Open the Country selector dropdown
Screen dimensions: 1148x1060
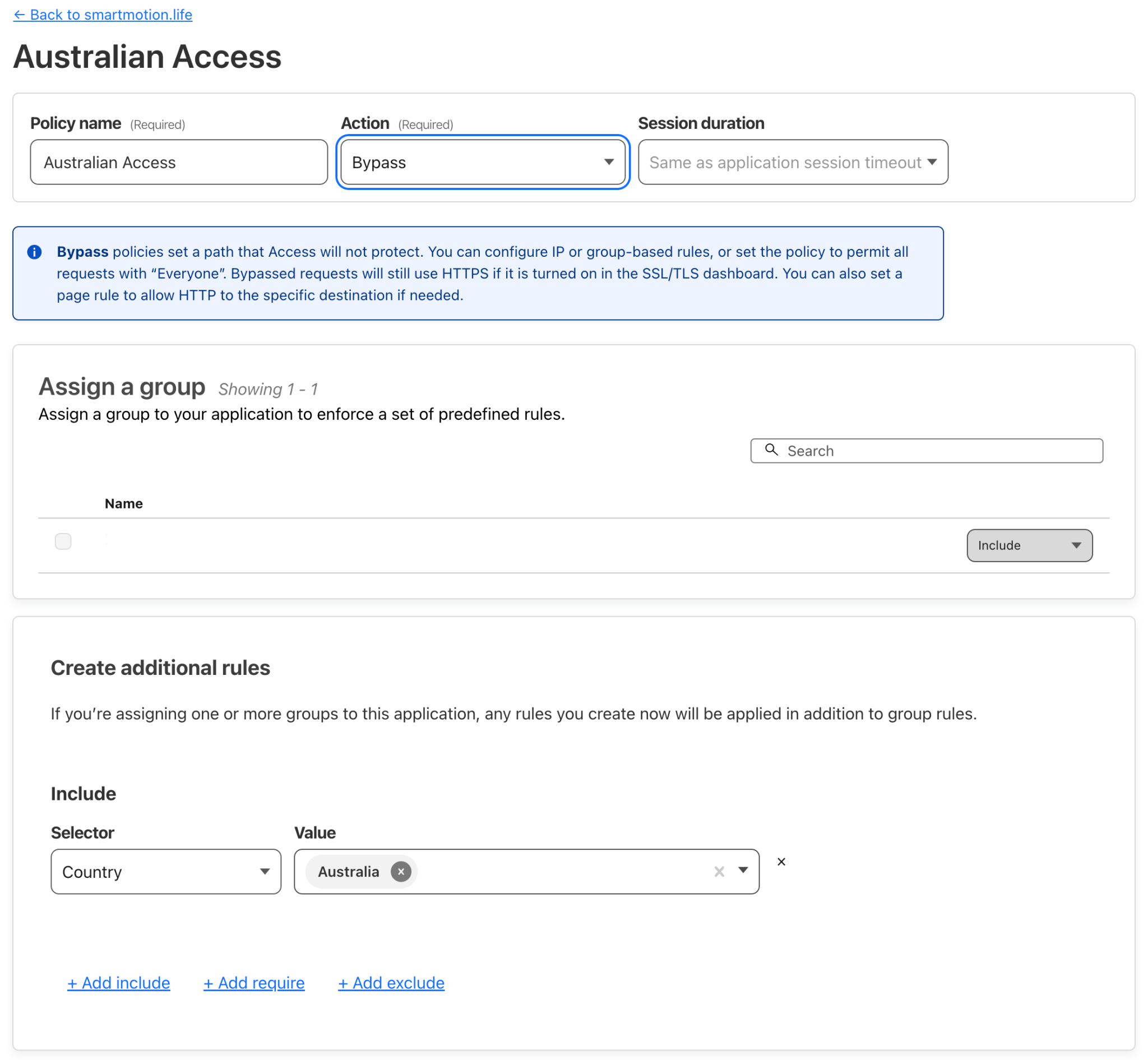click(166, 871)
